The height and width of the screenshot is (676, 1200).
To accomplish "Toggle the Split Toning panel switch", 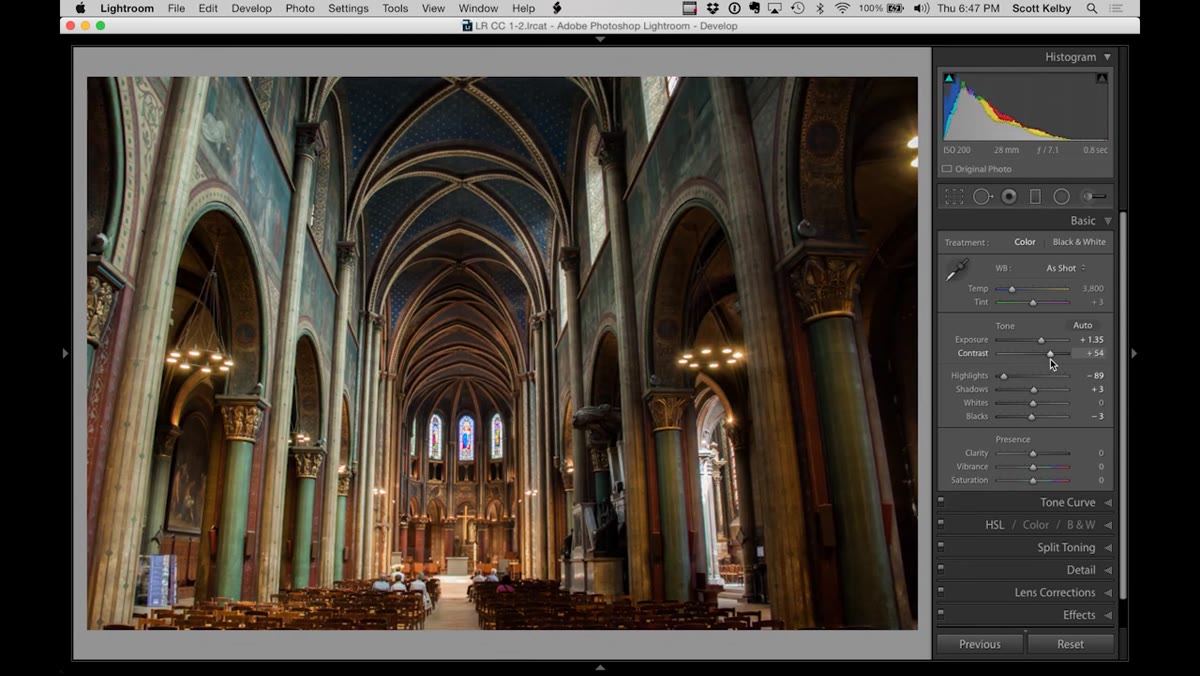I will 941,547.
